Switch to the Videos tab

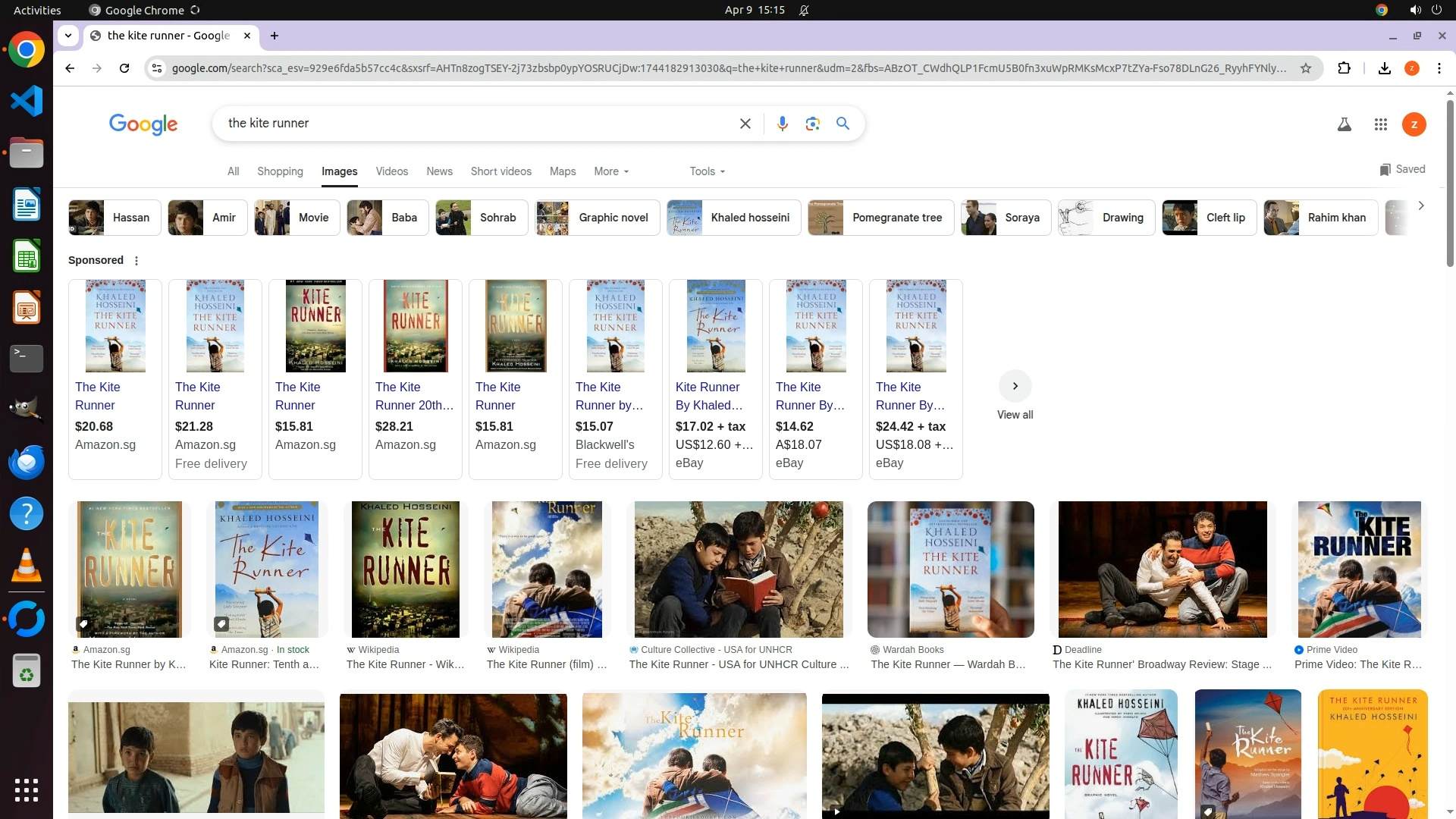tap(391, 171)
